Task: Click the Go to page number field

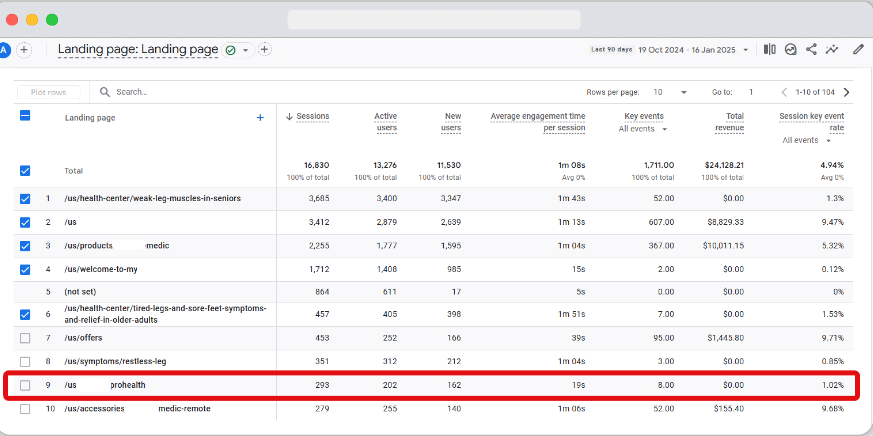Action: click(x=751, y=92)
